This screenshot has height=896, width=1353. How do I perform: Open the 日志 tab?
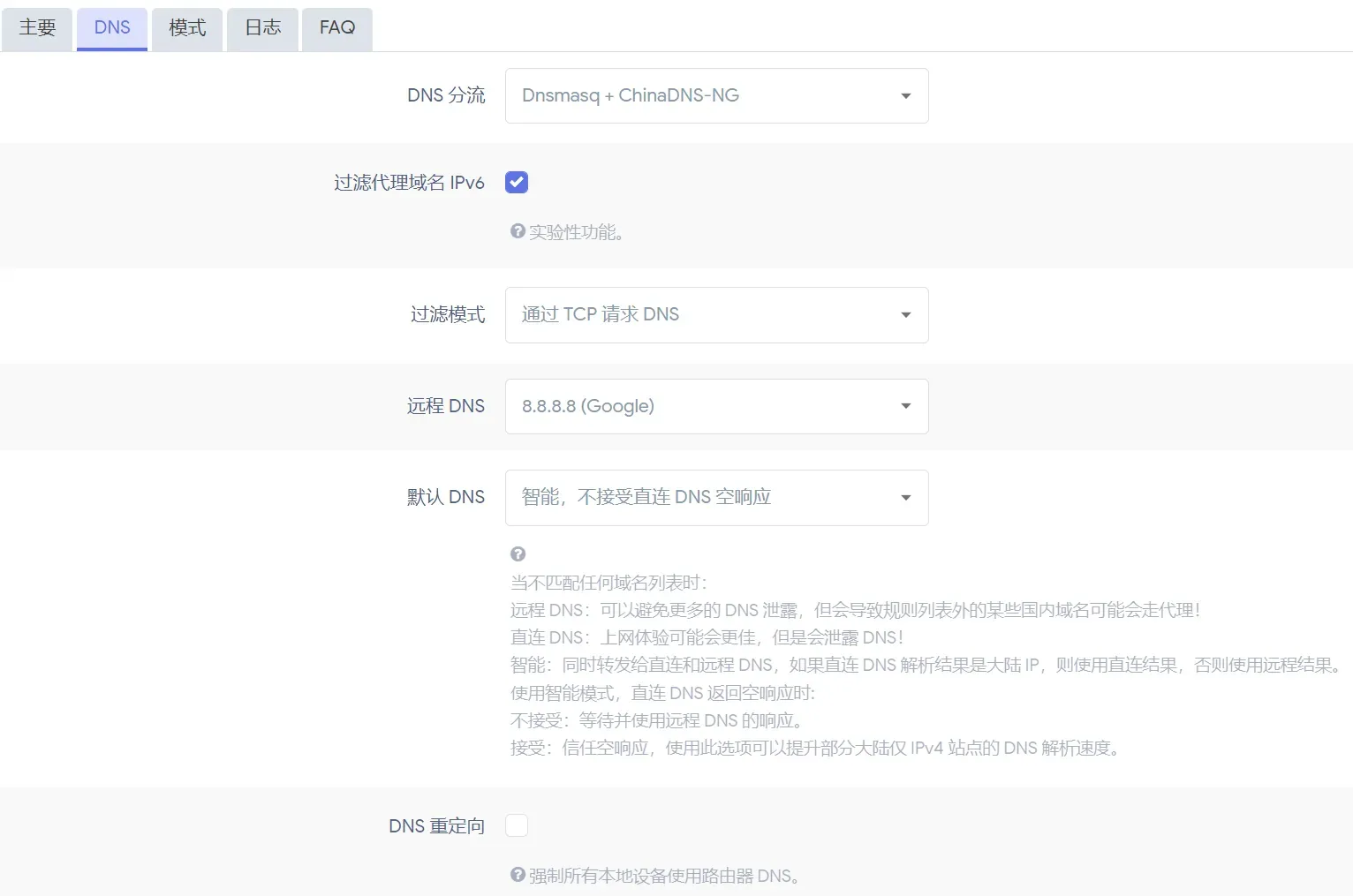tap(262, 28)
